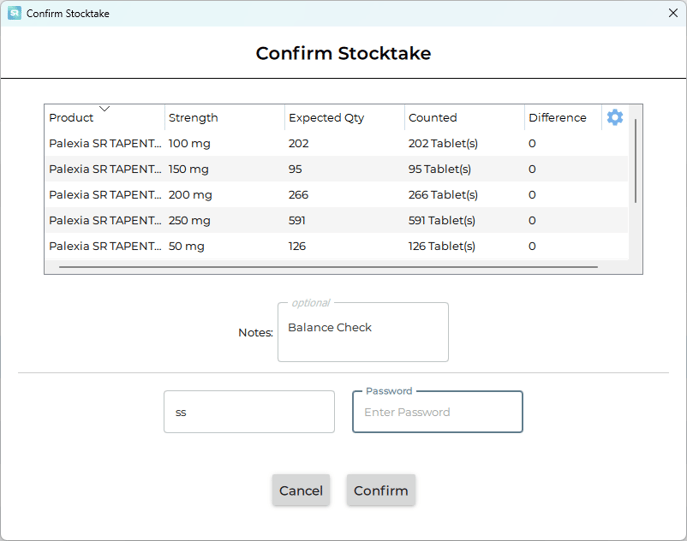Click the 200 mg strength cell
The width and height of the screenshot is (687, 541).
[x=190, y=195]
